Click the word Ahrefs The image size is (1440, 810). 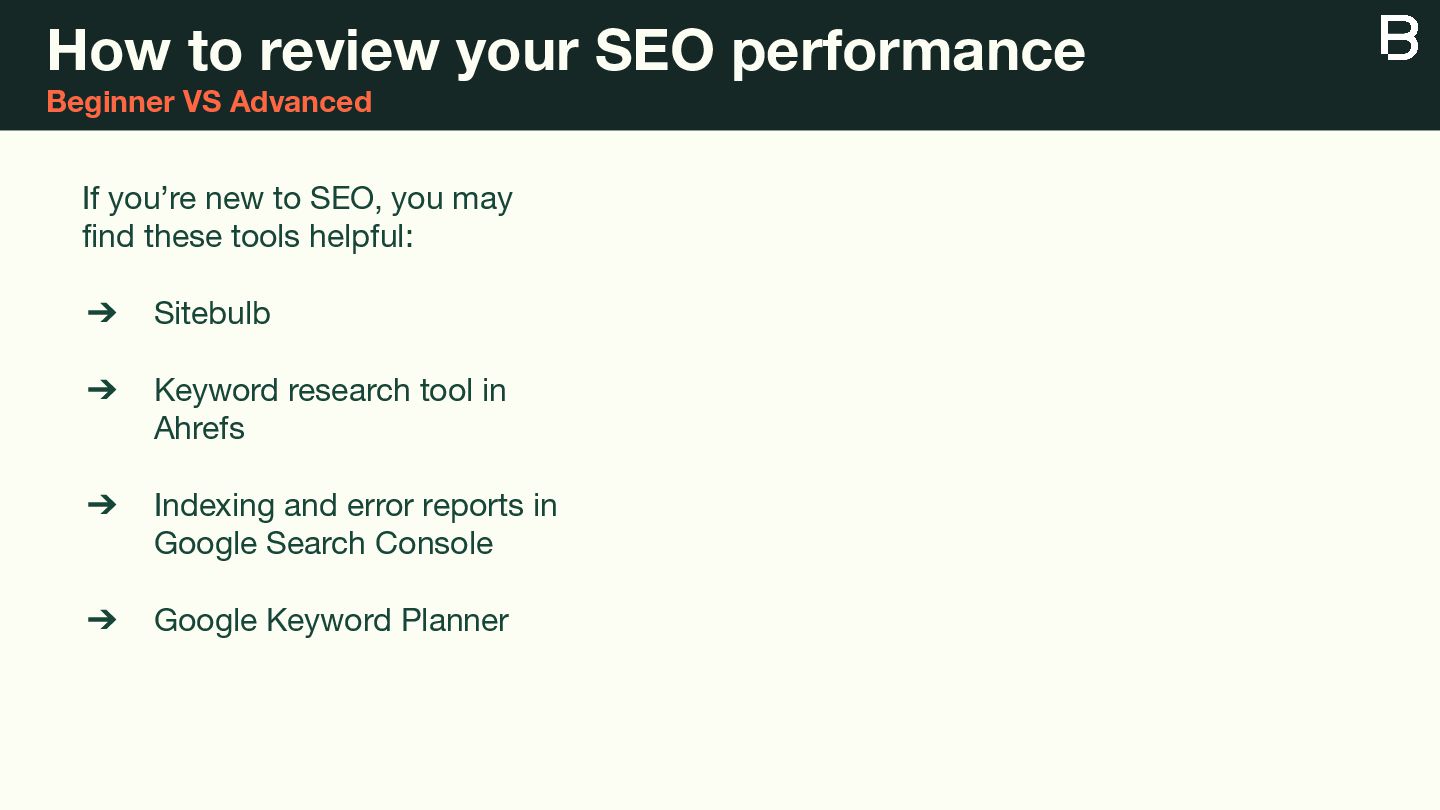199,428
